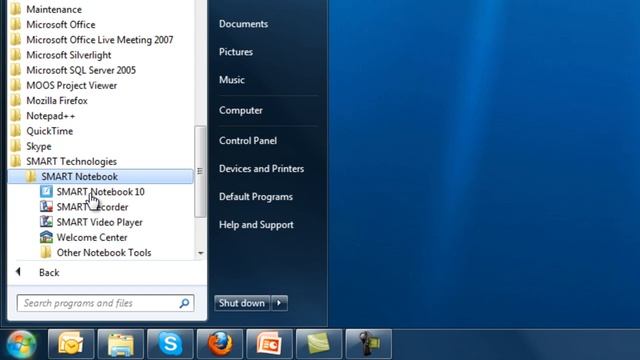The height and width of the screenshot is (360, 640).
Task: Expand Microsoft Office Live Meeting 2007
Action: click(x=100, y=40)
